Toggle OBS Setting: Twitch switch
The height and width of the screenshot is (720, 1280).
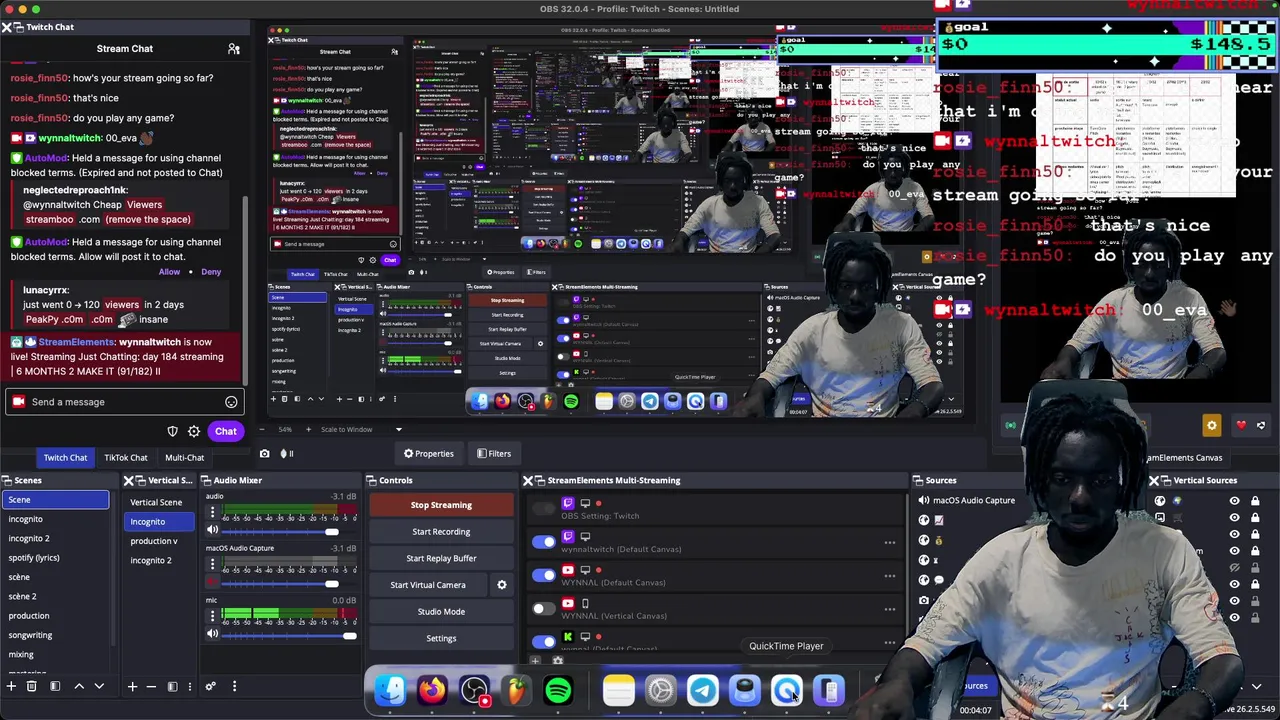[x=544, y=509]
